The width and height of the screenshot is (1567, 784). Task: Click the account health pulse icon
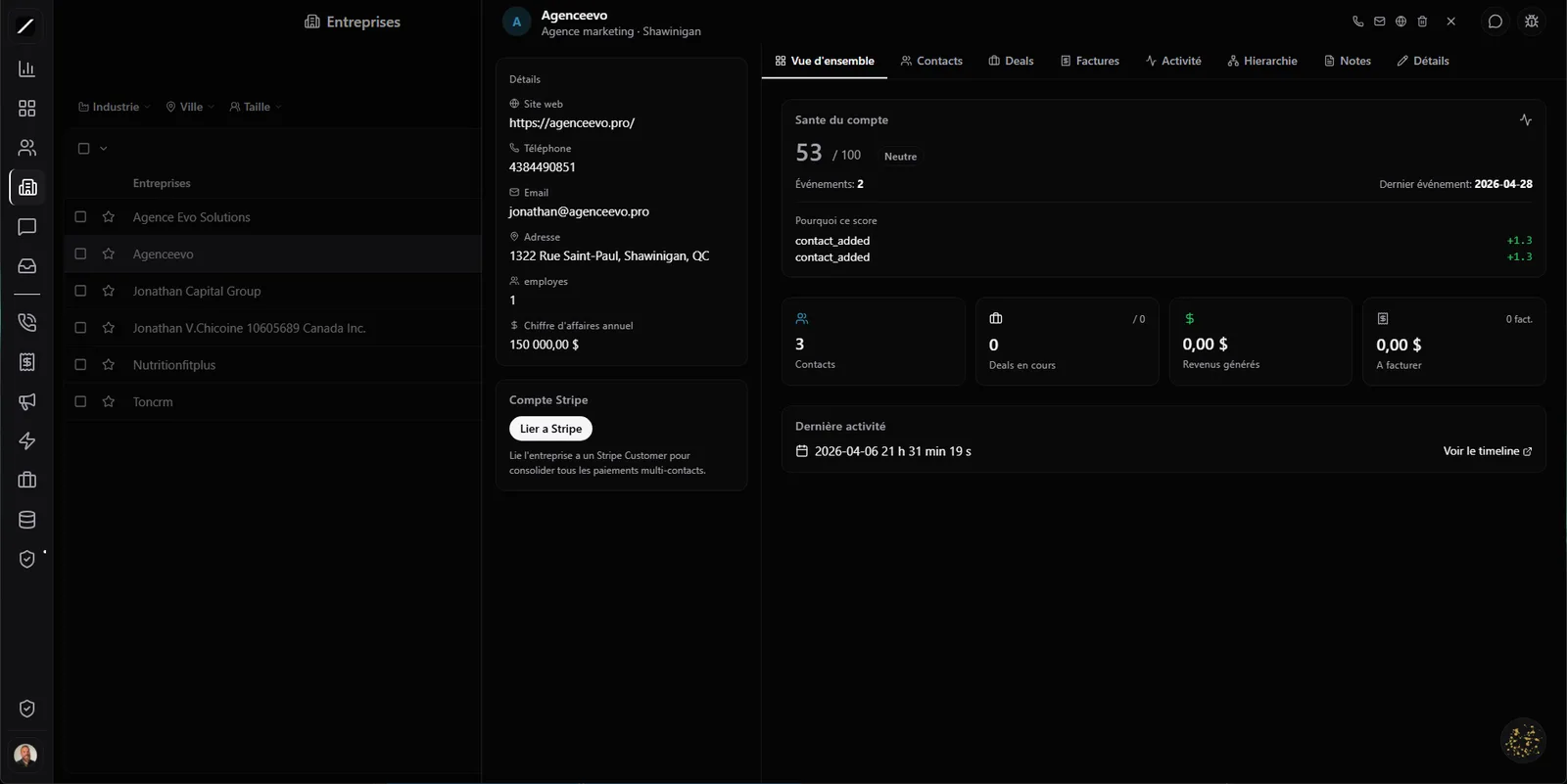coord(1526,119)
